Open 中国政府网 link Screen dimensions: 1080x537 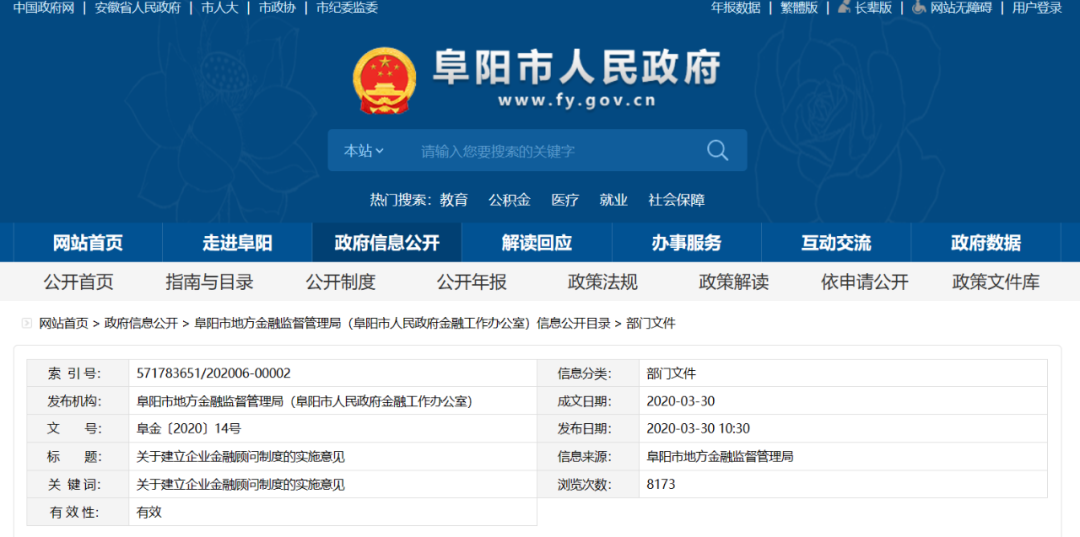[x=43, y=8]
